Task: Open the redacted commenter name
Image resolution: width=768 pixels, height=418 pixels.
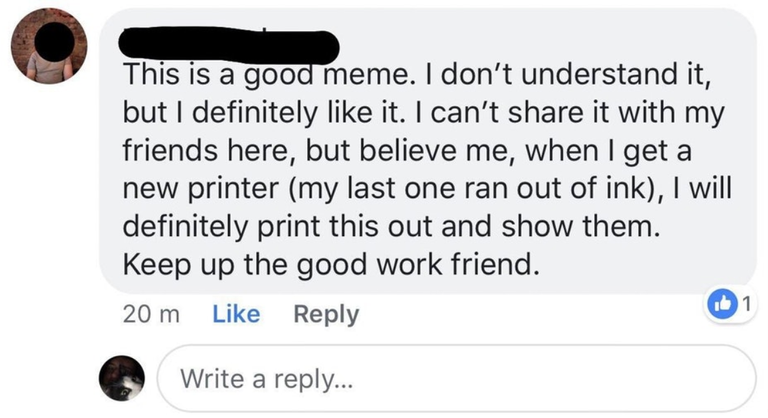Action: coord(228,43)
